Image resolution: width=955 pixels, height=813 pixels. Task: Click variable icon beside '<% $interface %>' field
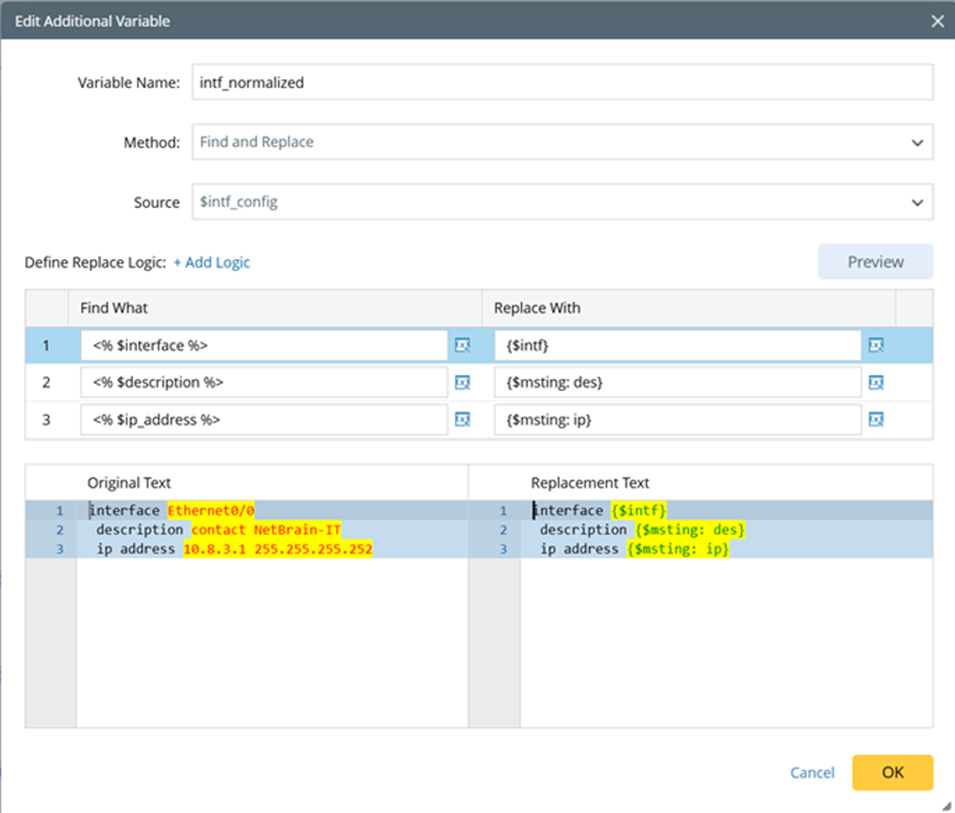pyautogui.click(x=462, y=345)
